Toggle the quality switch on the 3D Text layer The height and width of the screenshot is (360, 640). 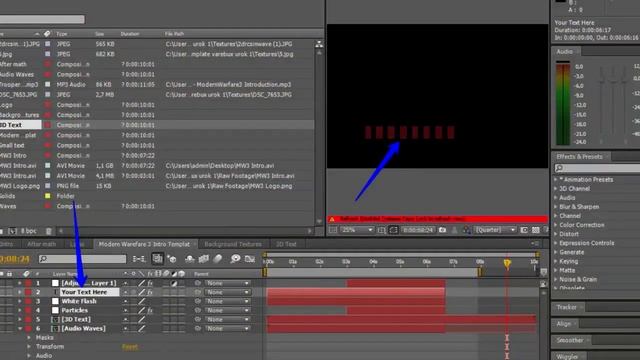[141, 319]
